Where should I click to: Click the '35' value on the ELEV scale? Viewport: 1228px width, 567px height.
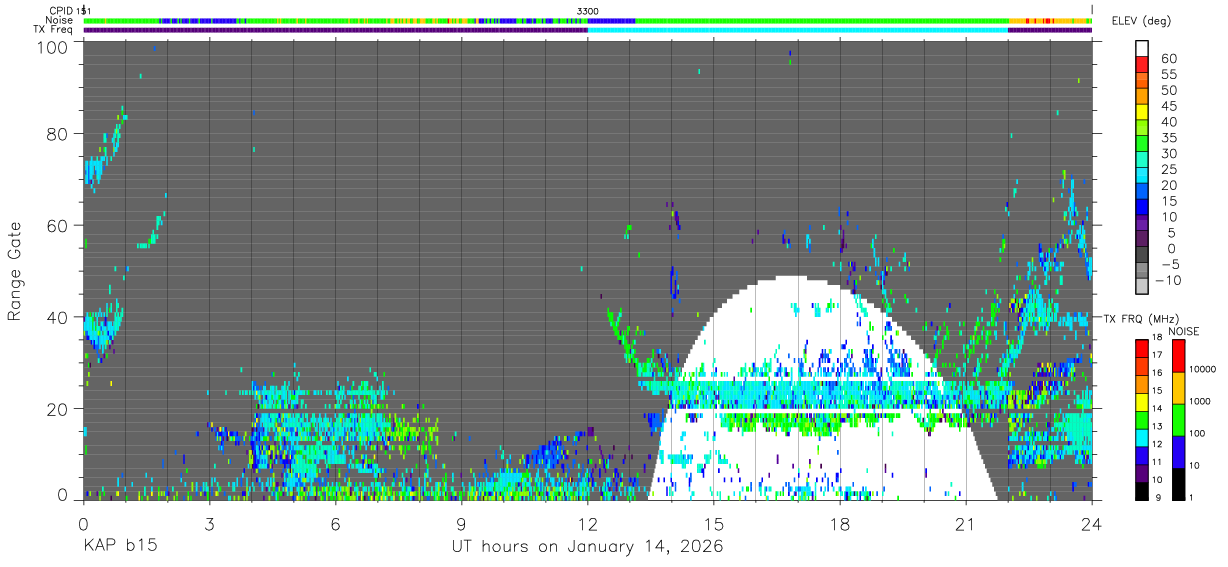[x=1169, y=138]
